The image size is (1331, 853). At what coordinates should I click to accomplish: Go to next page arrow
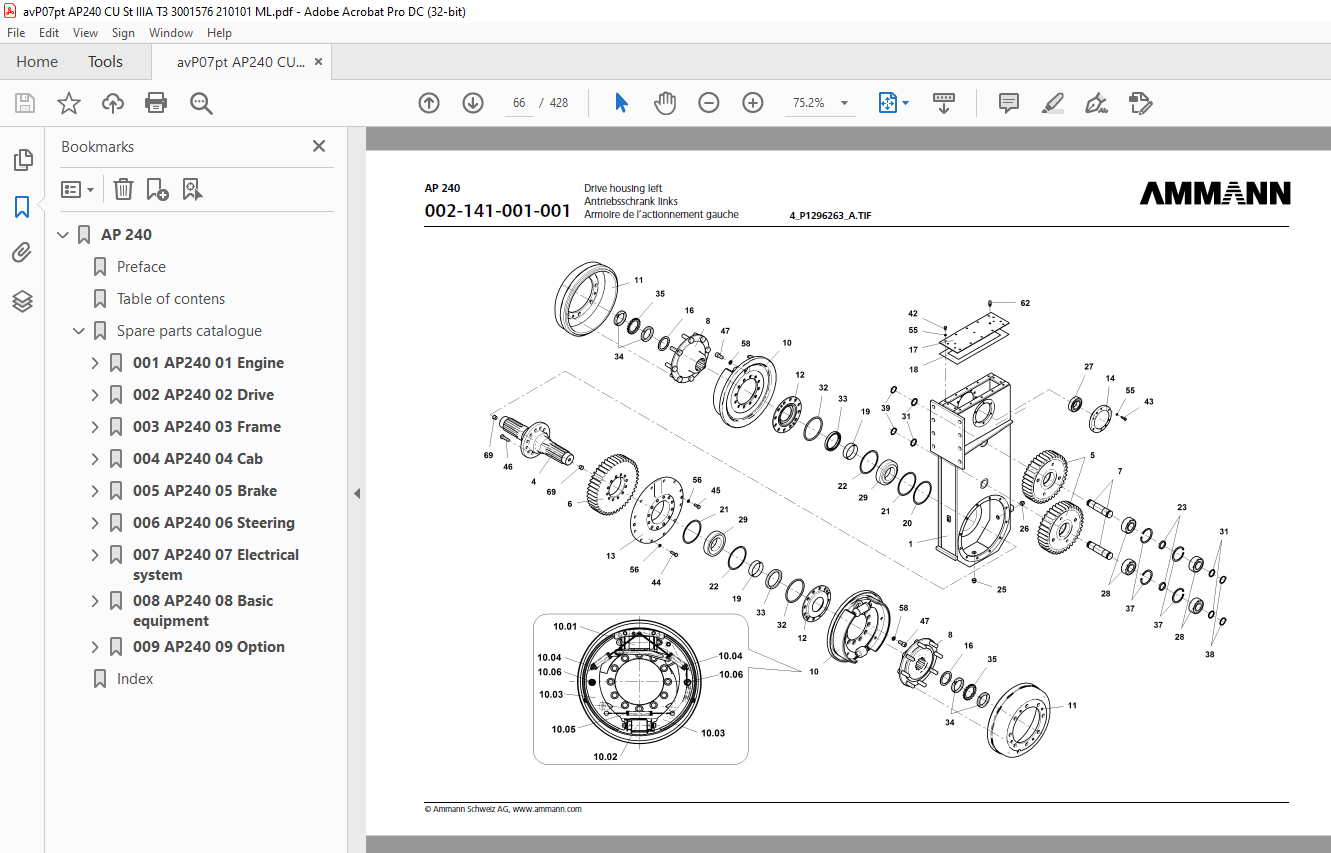click(473, 103)
